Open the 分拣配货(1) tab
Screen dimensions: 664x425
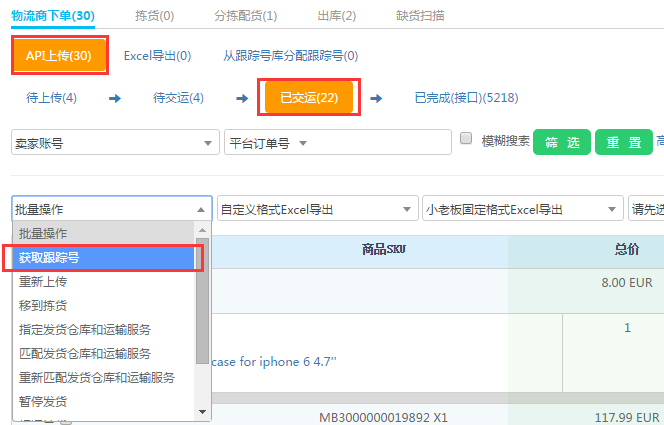pyautogui.click(x=246, y=16)
